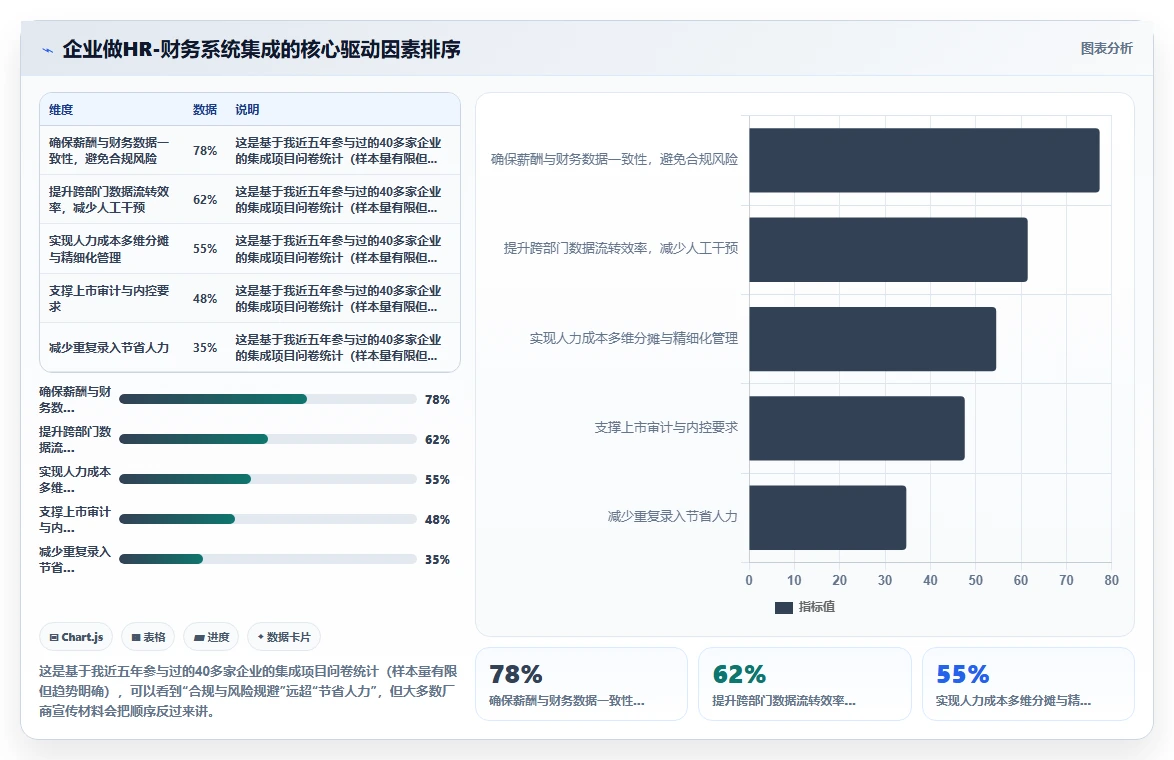Click the x-axis tick value 80
Screen dimensions: 1174x760
click(1111, 580)
